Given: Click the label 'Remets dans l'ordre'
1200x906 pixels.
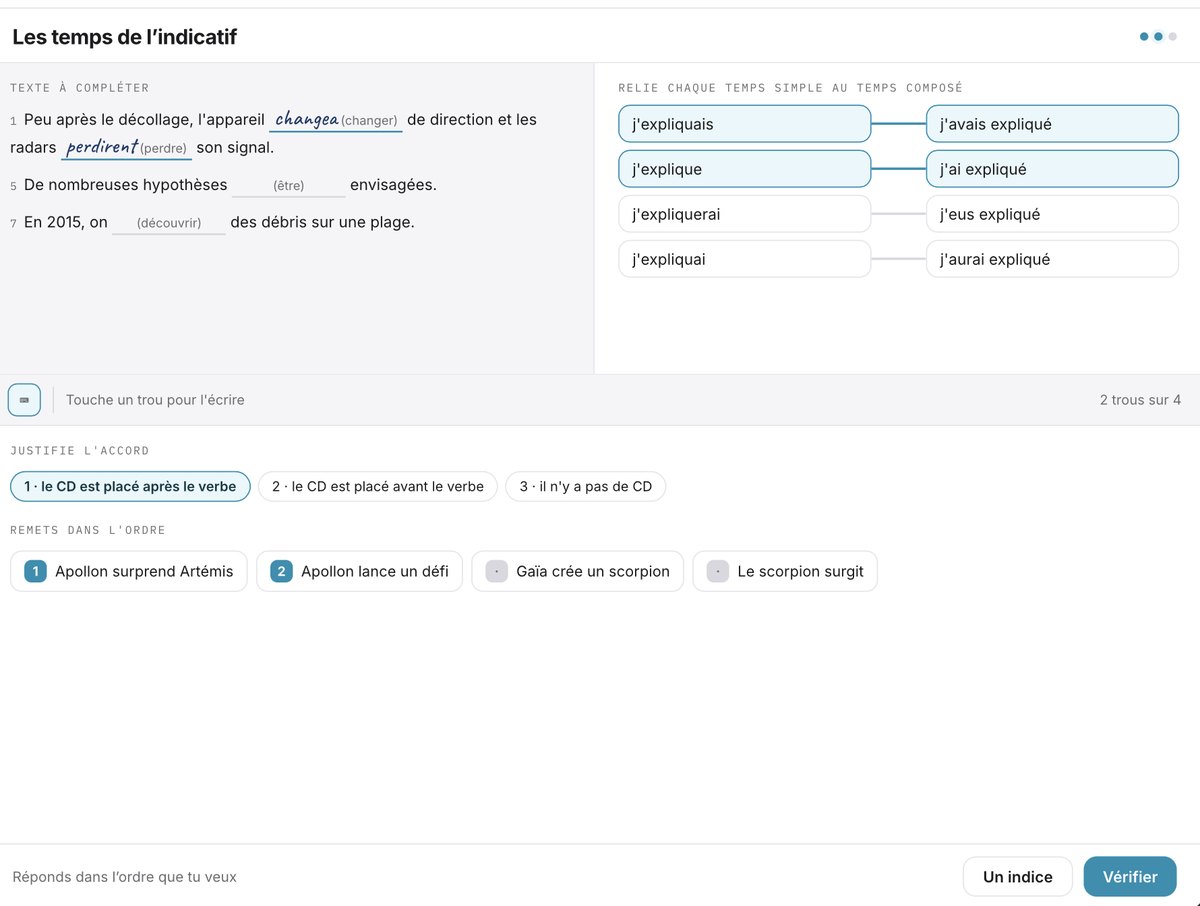Looking at the screenshot, I should pos(88,530).
